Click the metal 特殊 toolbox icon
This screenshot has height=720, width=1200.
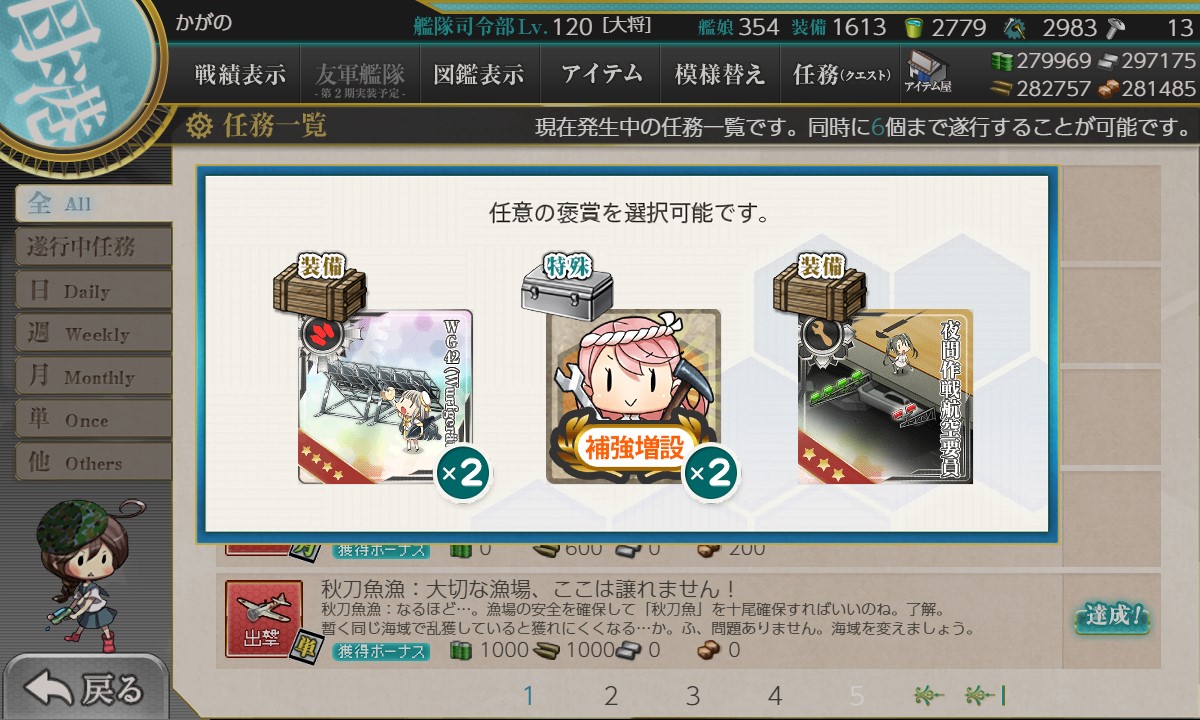click(568, 283)
